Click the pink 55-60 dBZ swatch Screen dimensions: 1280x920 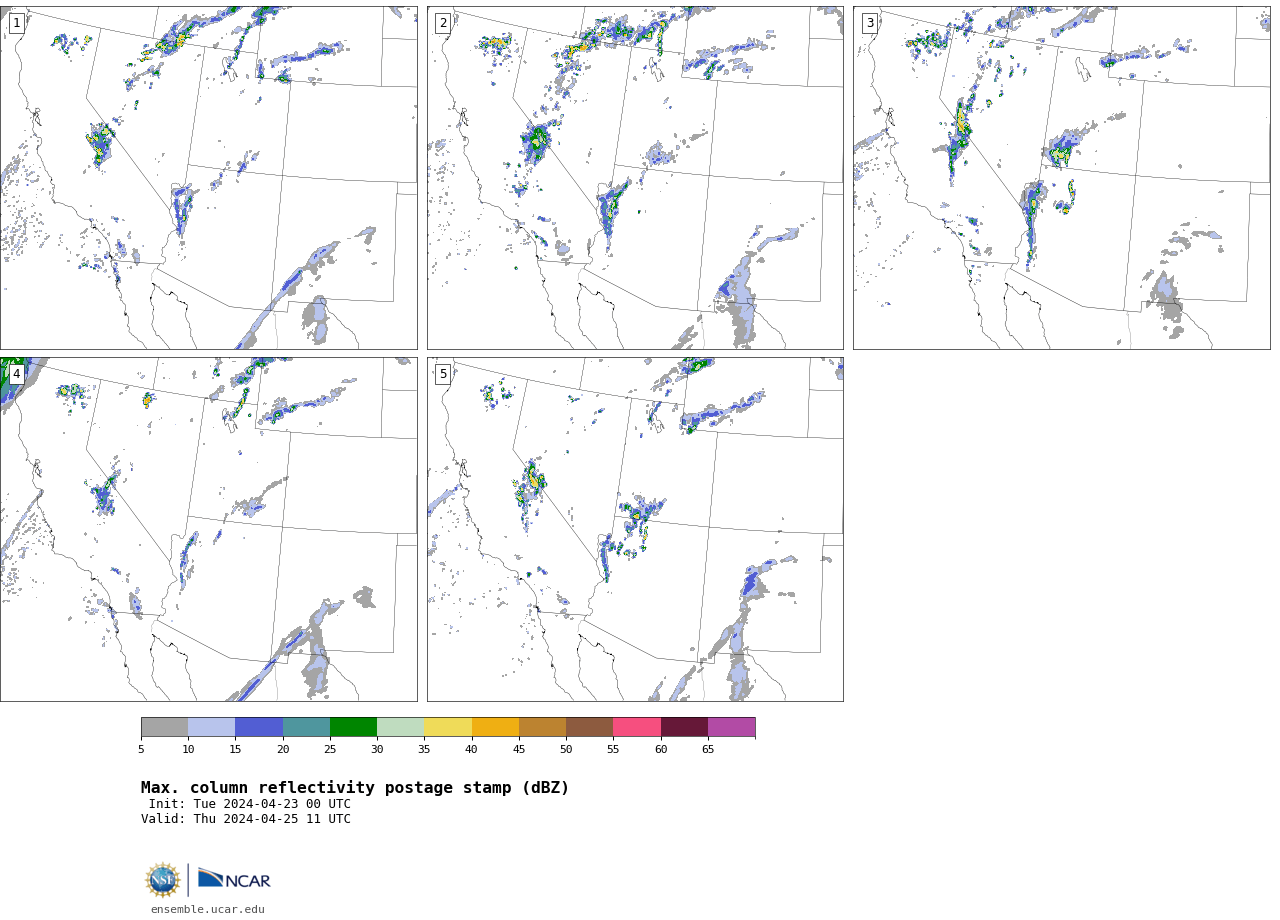[x=637, y=727]
